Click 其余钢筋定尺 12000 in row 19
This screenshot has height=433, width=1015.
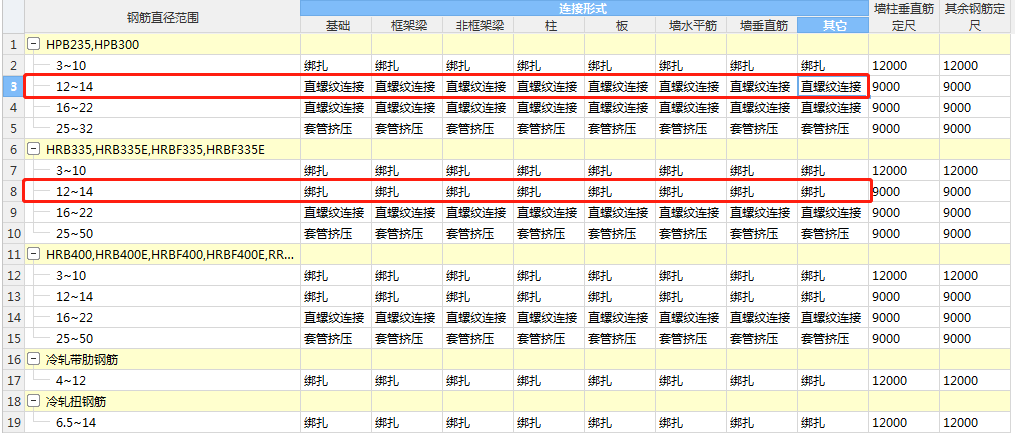(x=977, y=422)
